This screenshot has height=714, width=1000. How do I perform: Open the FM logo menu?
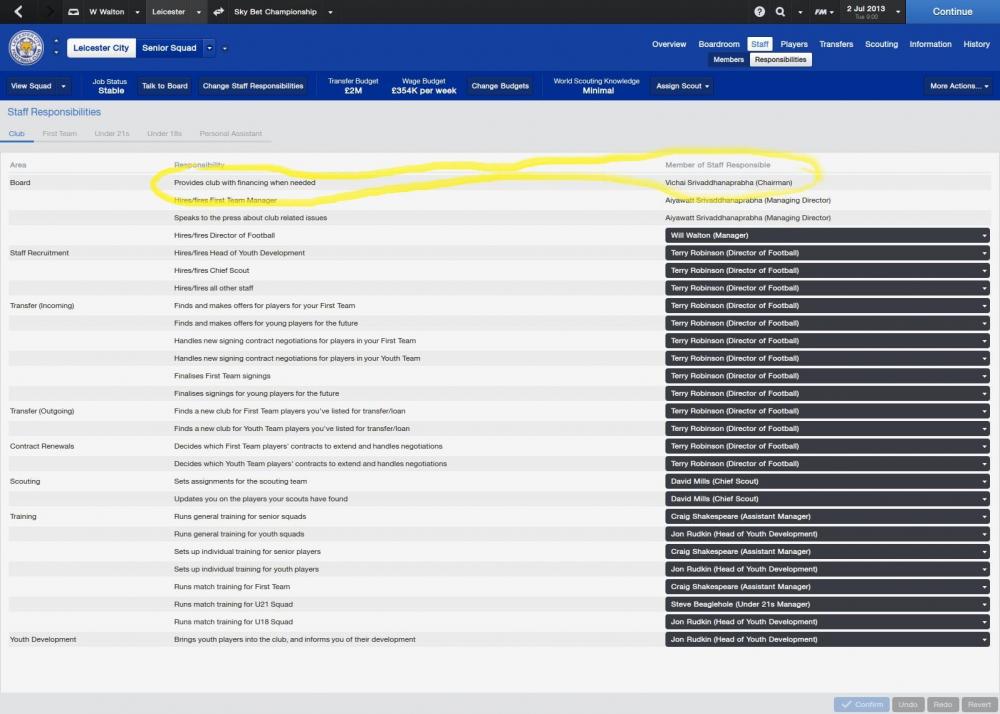(x=822, y=12)
